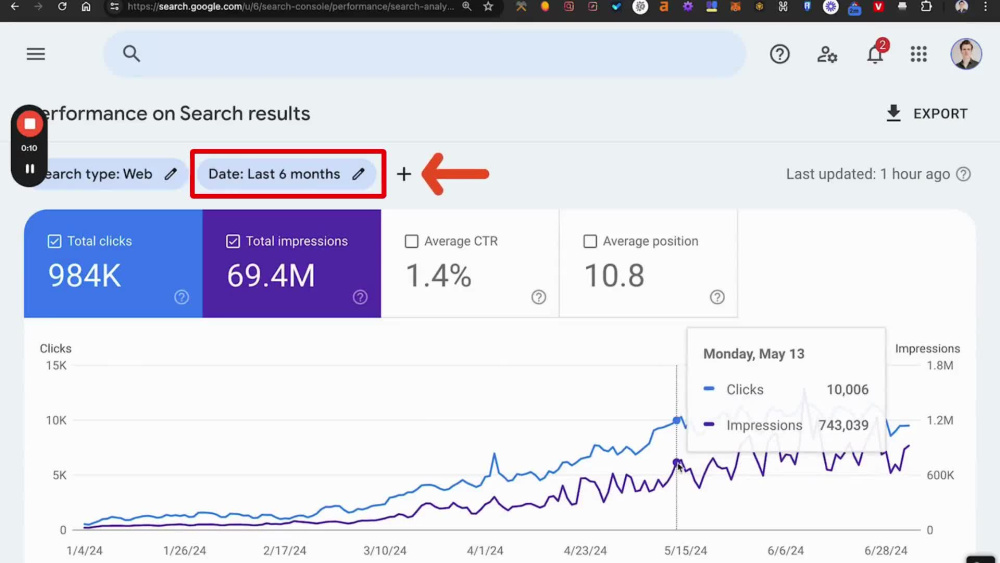The width and height of the screenshot is (1000, 563).
Task: Open Average position help icon
Action: (717, 297)
